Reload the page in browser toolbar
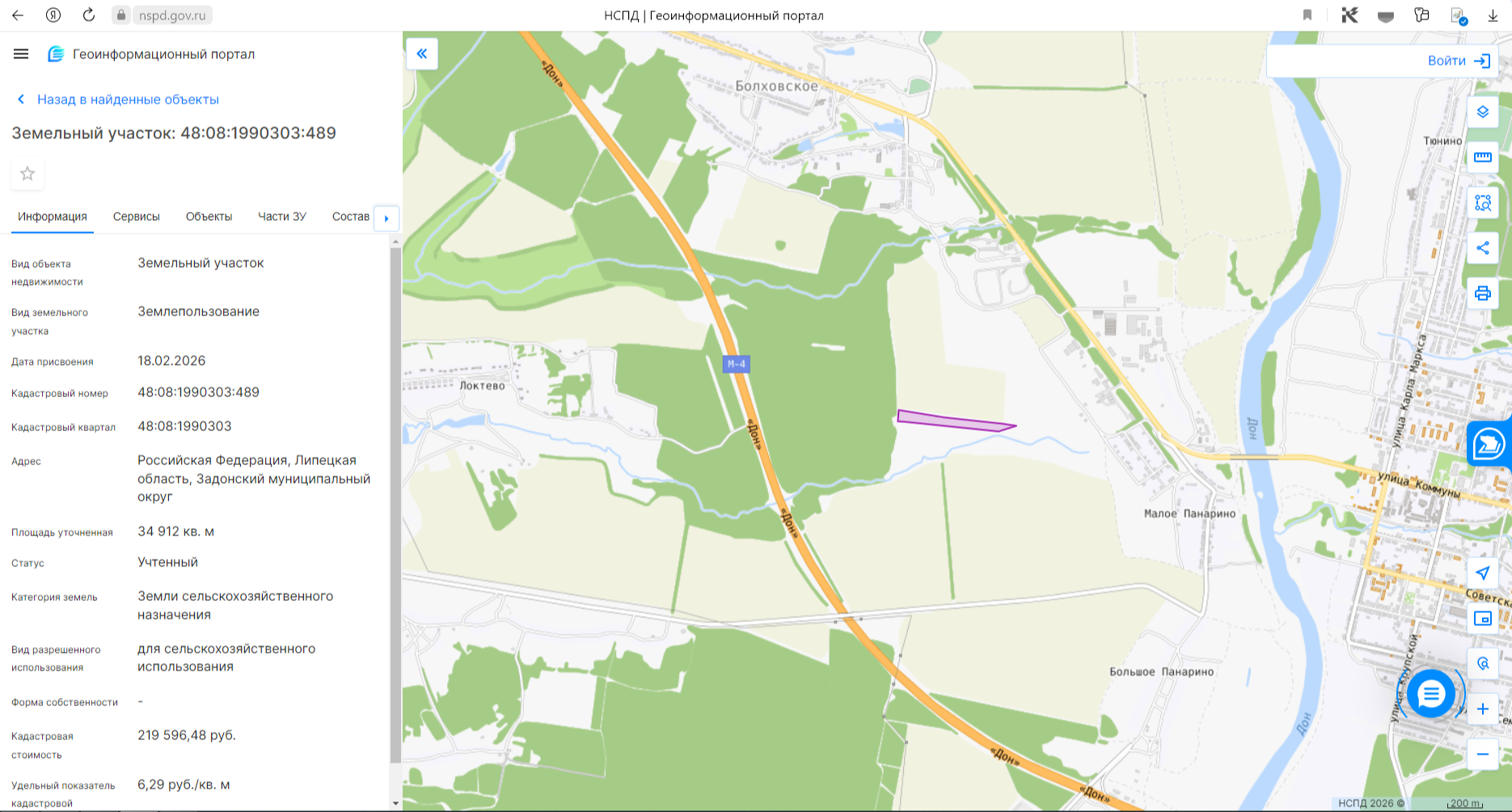 coord(89,15)
